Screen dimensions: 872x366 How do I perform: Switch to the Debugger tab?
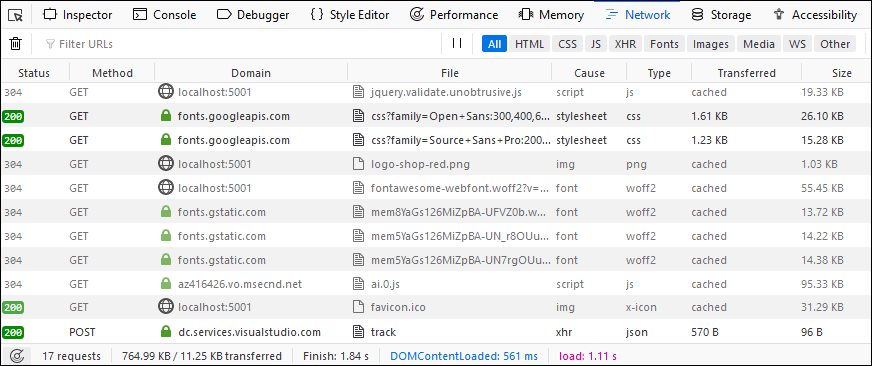[253, 15]
